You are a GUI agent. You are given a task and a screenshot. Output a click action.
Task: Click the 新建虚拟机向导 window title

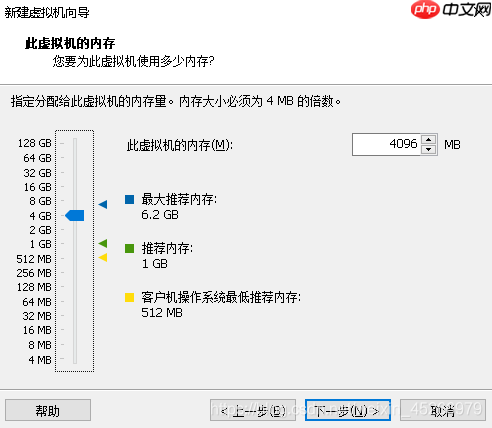47,13
